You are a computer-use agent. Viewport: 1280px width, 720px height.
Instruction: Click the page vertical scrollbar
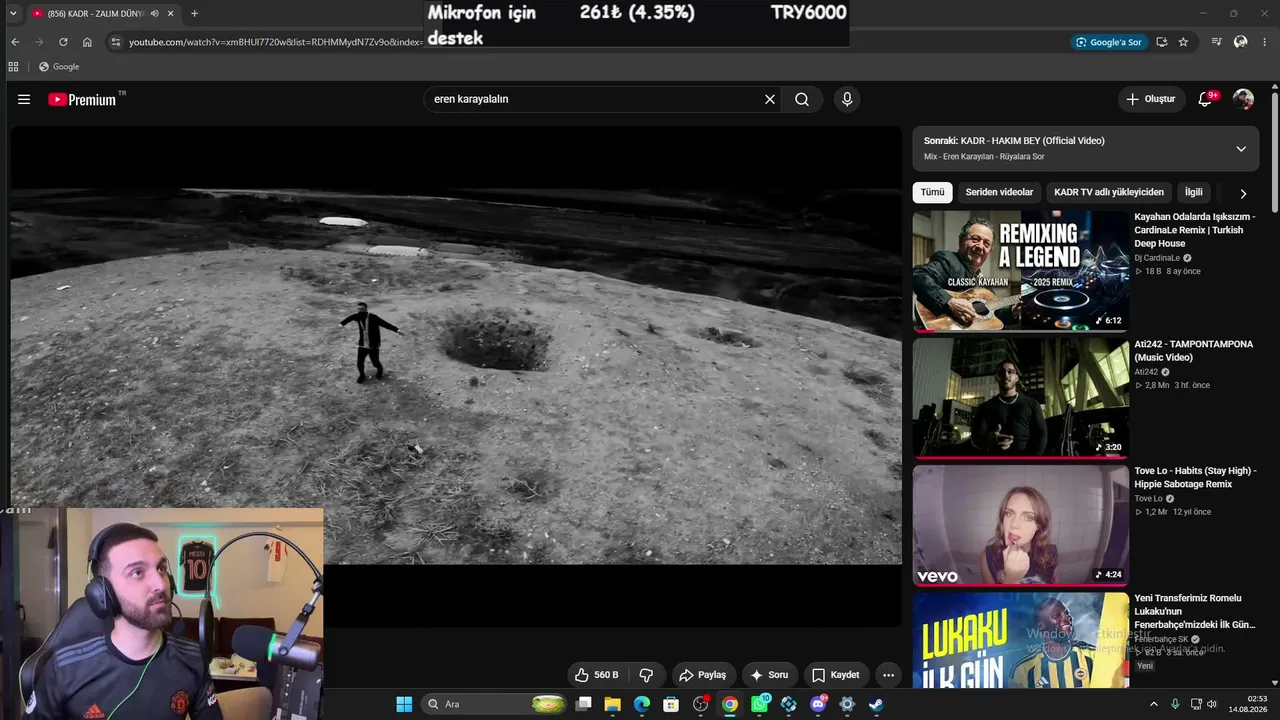click(x=1275, y=150)
